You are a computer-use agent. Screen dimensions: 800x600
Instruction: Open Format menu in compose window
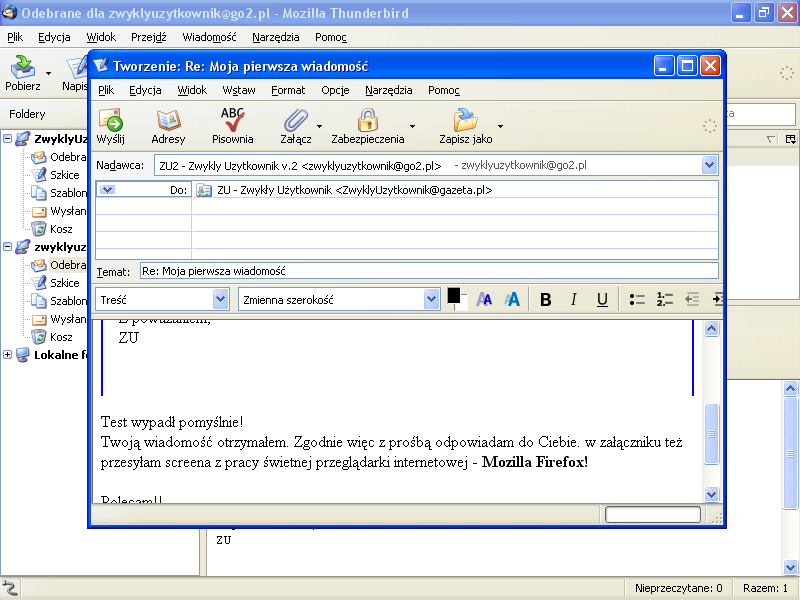(288, 90)
